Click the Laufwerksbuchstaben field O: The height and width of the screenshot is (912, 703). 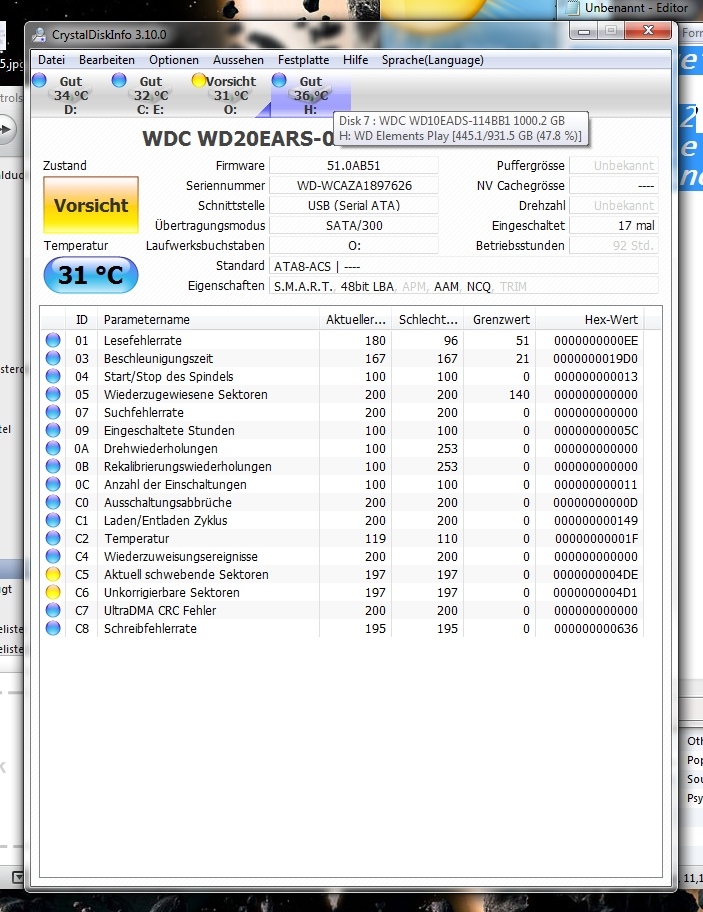click(x=354, y=245)
